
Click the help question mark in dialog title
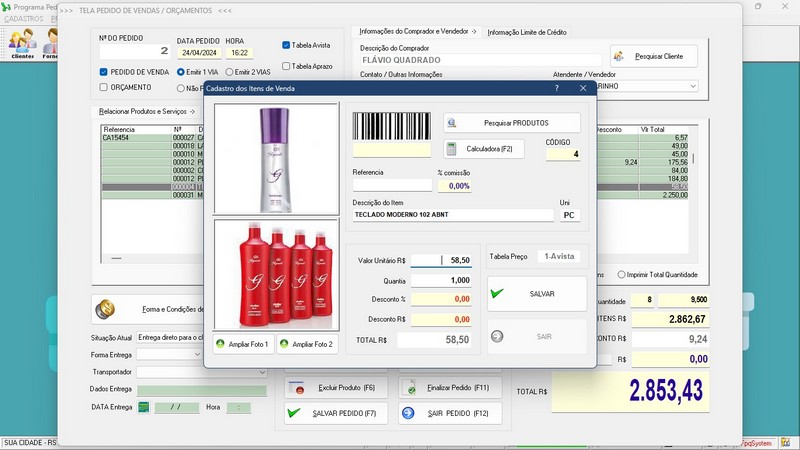557,88
